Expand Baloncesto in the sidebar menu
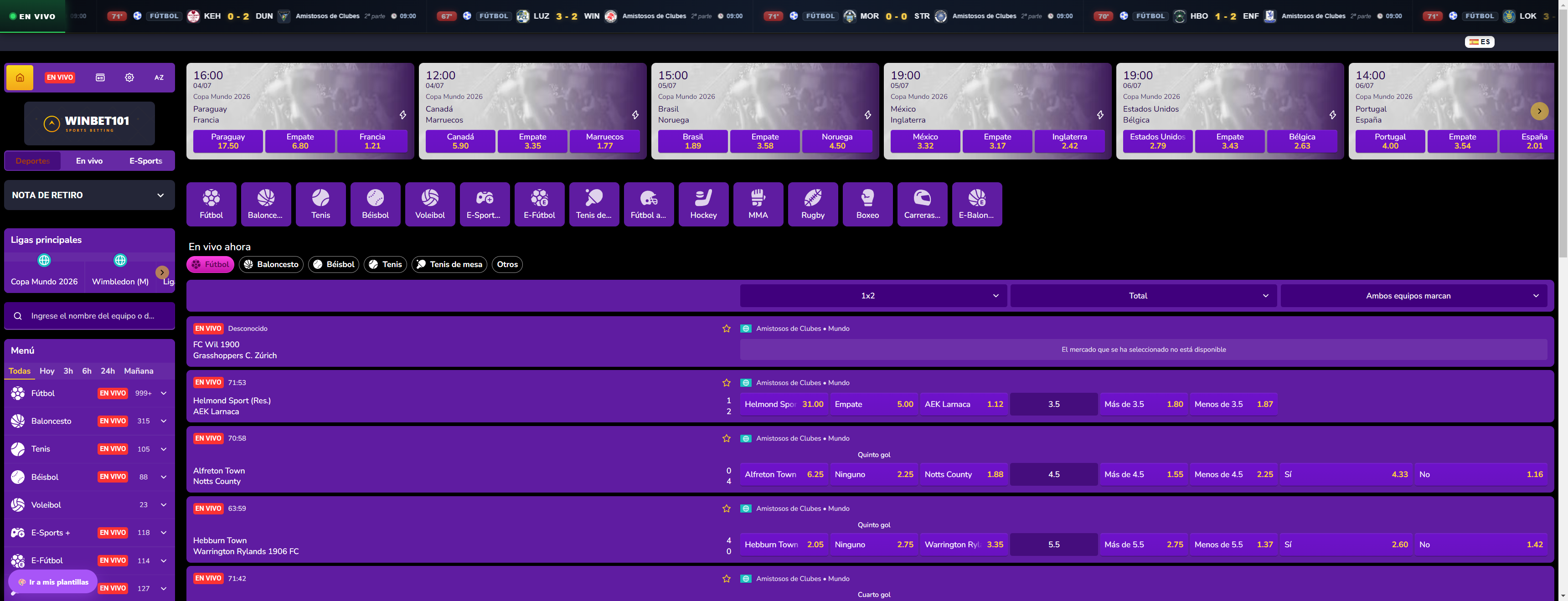The image size is (1568, 601). tap(164, 421)
